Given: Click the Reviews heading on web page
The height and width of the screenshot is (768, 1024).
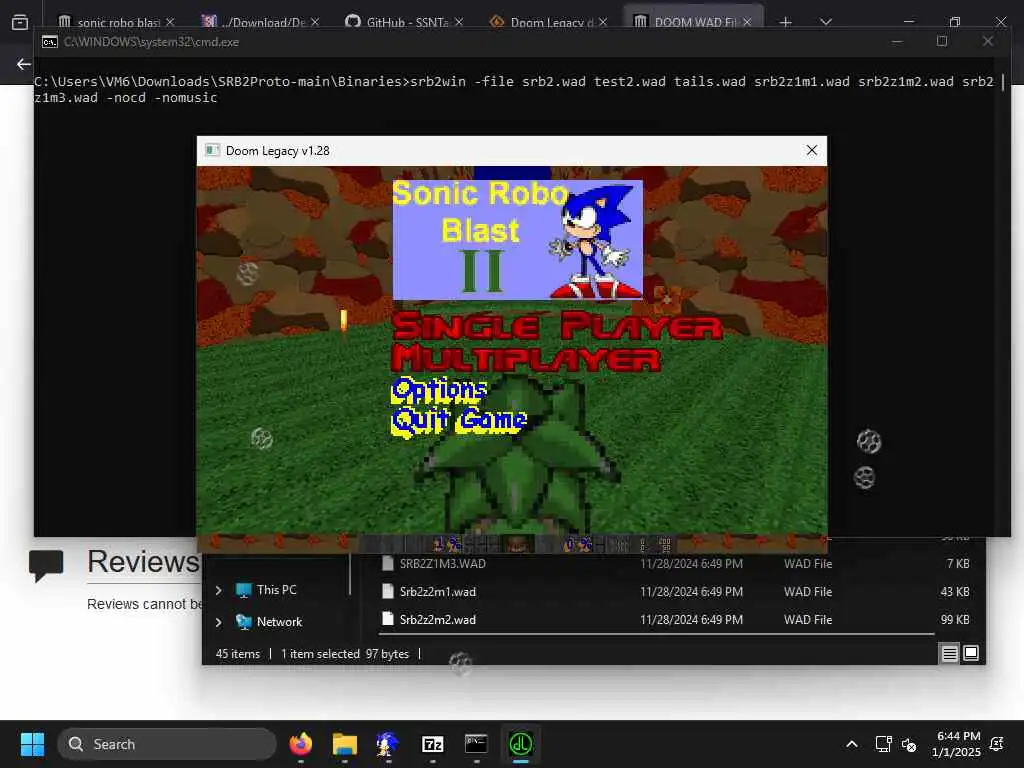Looking at the screenshot, I should pyautogui.click(x=143, y=562).
